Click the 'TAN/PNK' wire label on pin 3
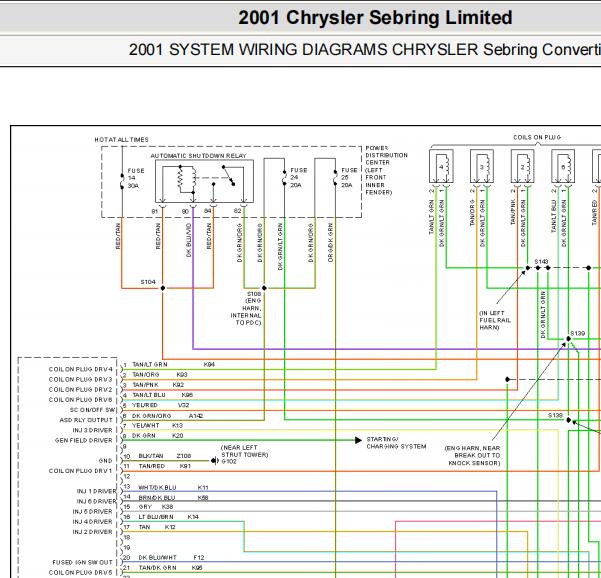The width and height of the screenshot is (601, 578). 145,384
